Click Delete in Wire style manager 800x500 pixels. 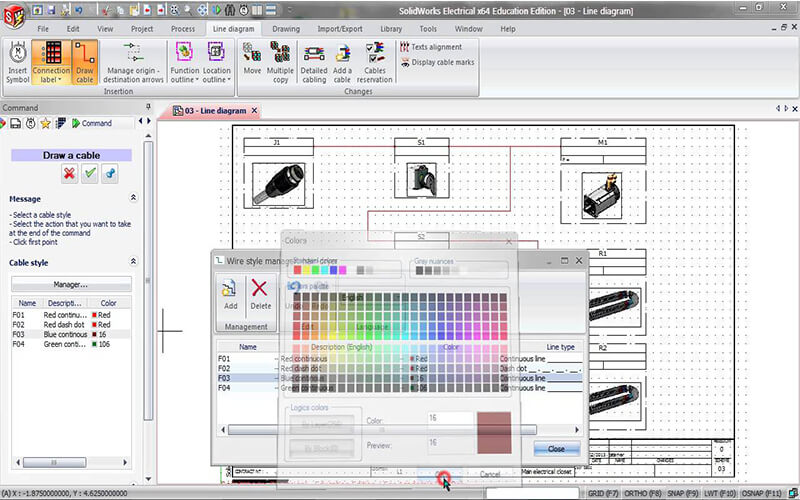[260, 293]
